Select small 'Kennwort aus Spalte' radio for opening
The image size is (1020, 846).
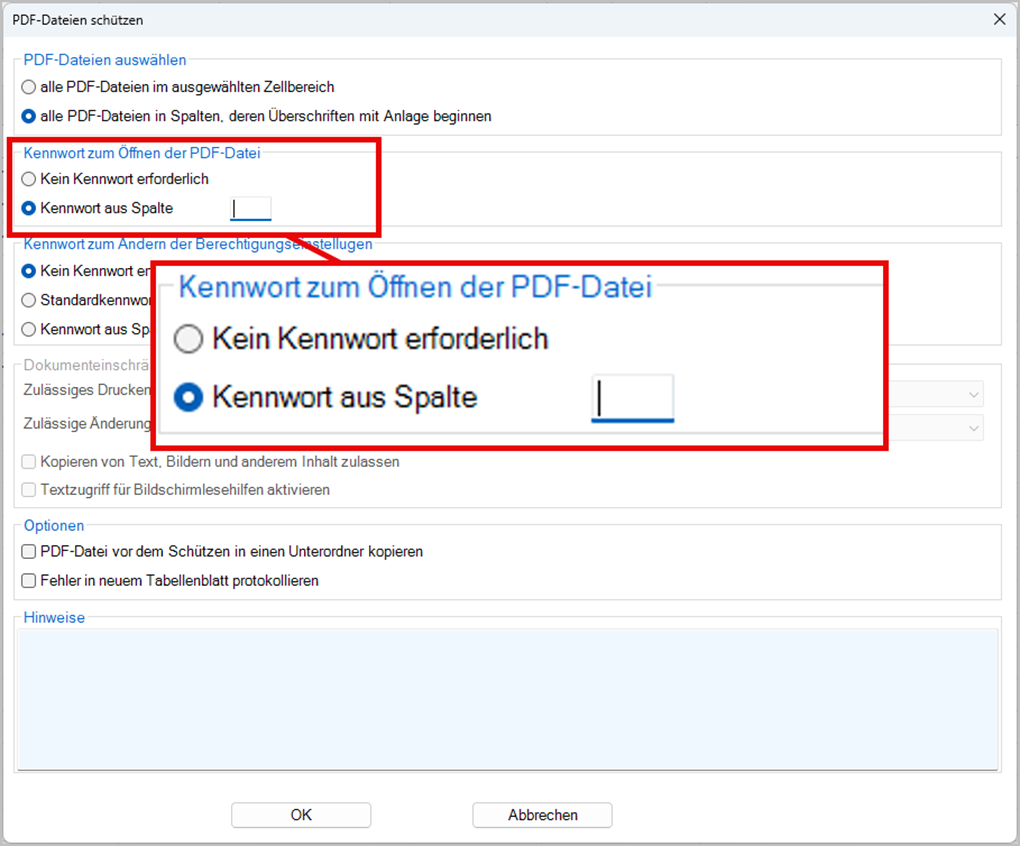coord(29,208)
